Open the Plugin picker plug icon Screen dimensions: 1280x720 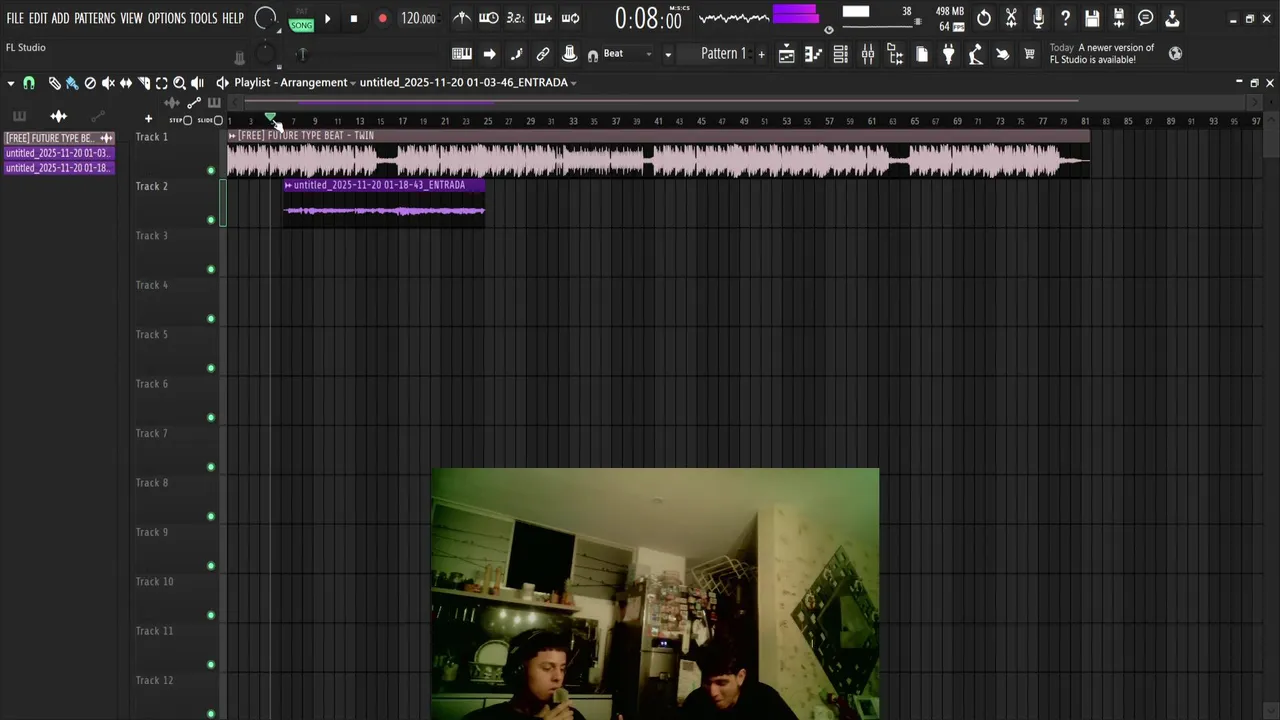pyautogui.click(x=949, y=55)
